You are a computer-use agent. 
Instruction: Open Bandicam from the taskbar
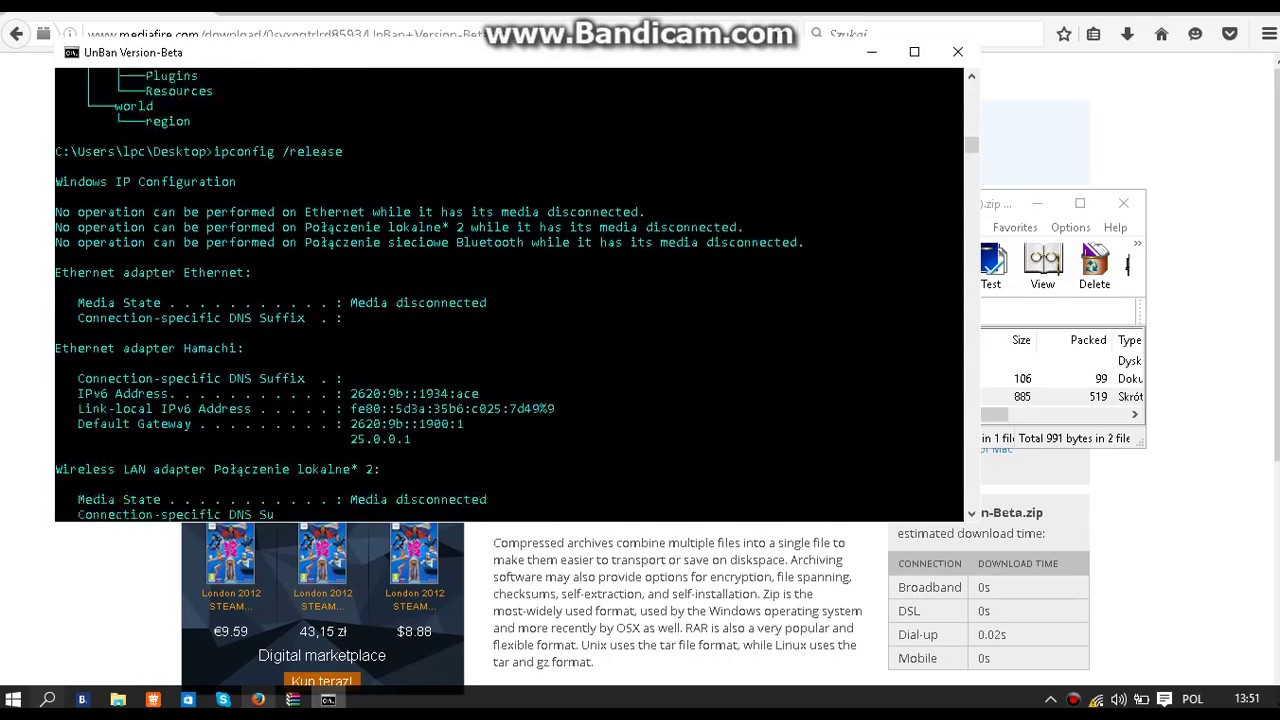(82, 700)
